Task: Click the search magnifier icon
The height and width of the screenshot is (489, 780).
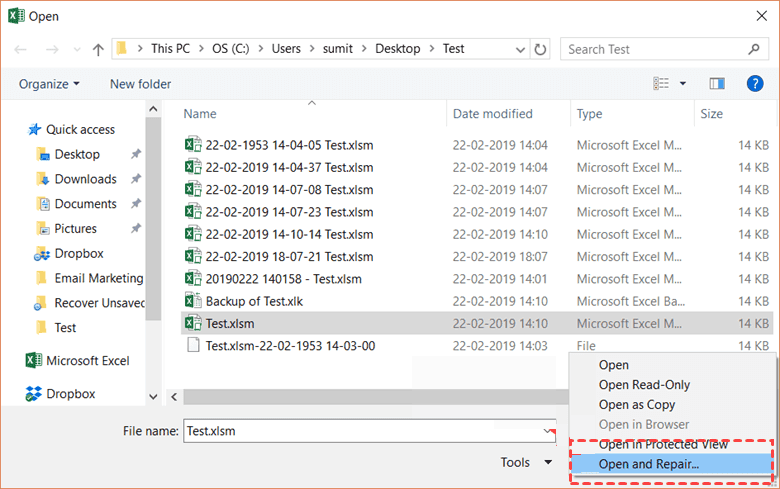Action: 754,49
